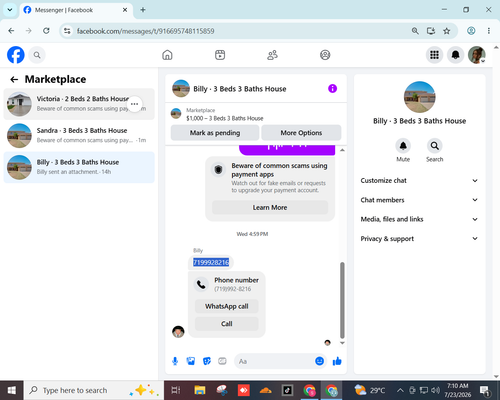The width and height of the screenshot is (500, 400).
Task: Open Chrome zoom magnifier in address bar
Action: [x=415, y=31]
